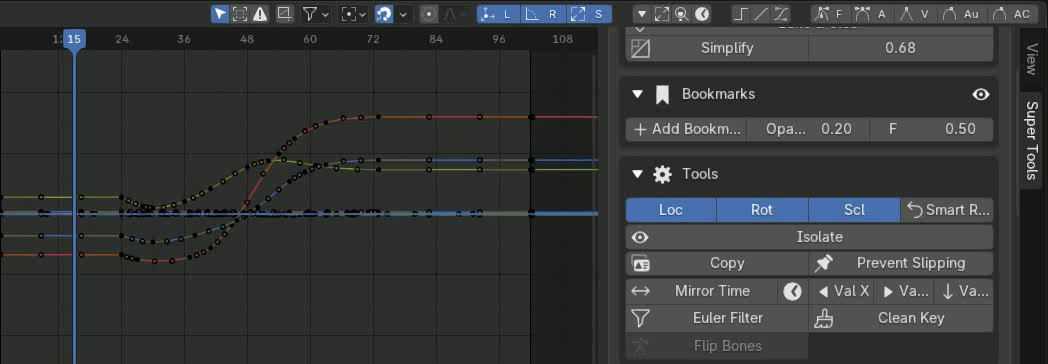The width and height of the screenshot is (1048, 364).
Task: Open the triangle dropdown in header toolbar
Action: pyautogui.click(x=642, y=13)
